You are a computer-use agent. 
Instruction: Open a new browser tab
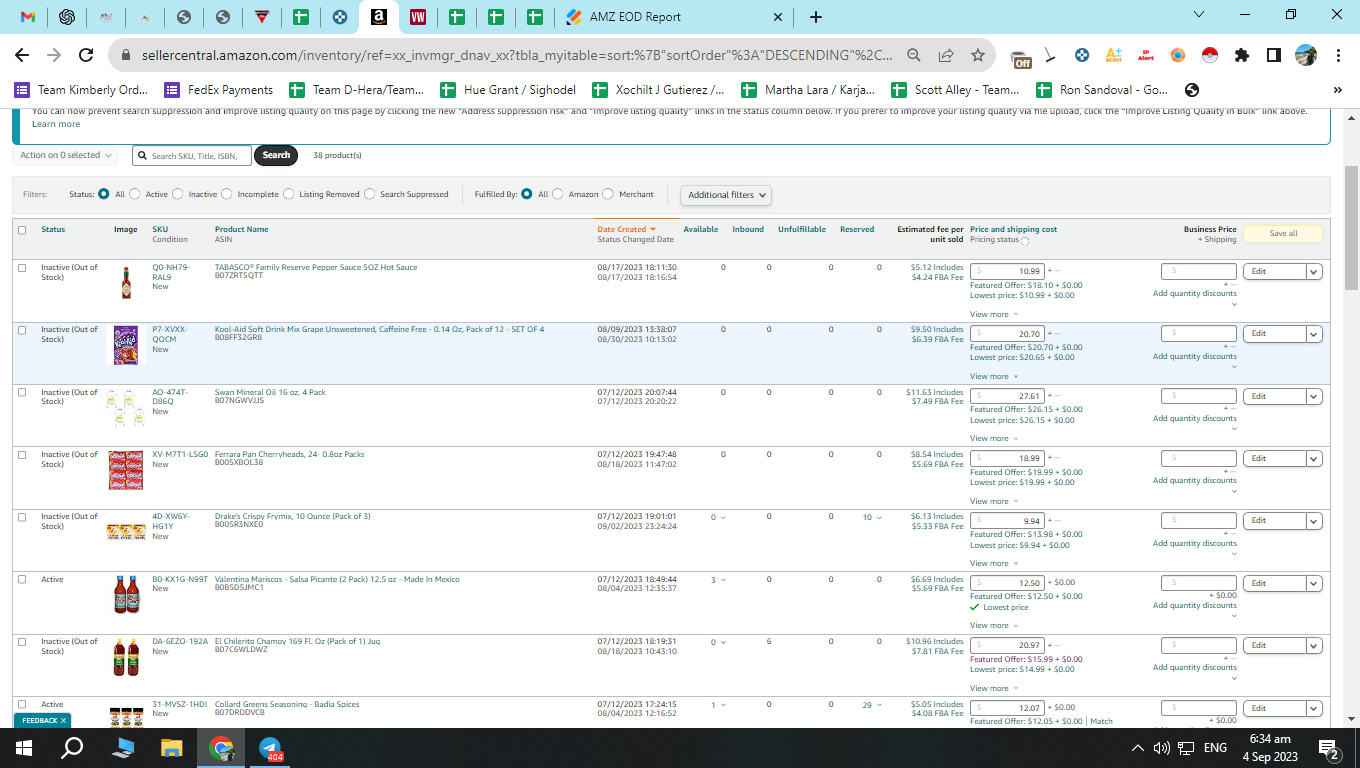[x=816, y=17]
